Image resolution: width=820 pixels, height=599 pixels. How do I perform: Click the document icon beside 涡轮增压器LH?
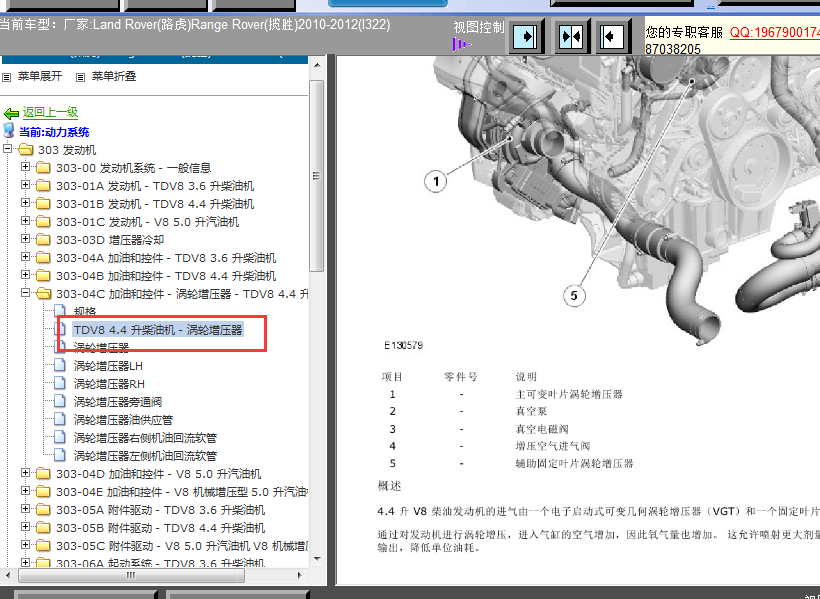[60, 365]
